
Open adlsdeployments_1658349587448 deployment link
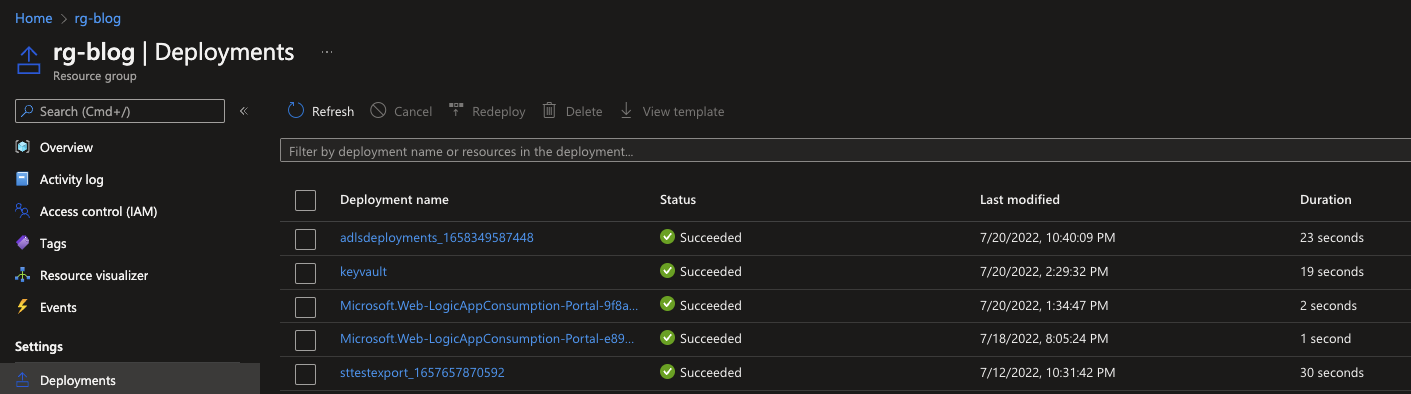pyautogui.click(x=437, y=237)
